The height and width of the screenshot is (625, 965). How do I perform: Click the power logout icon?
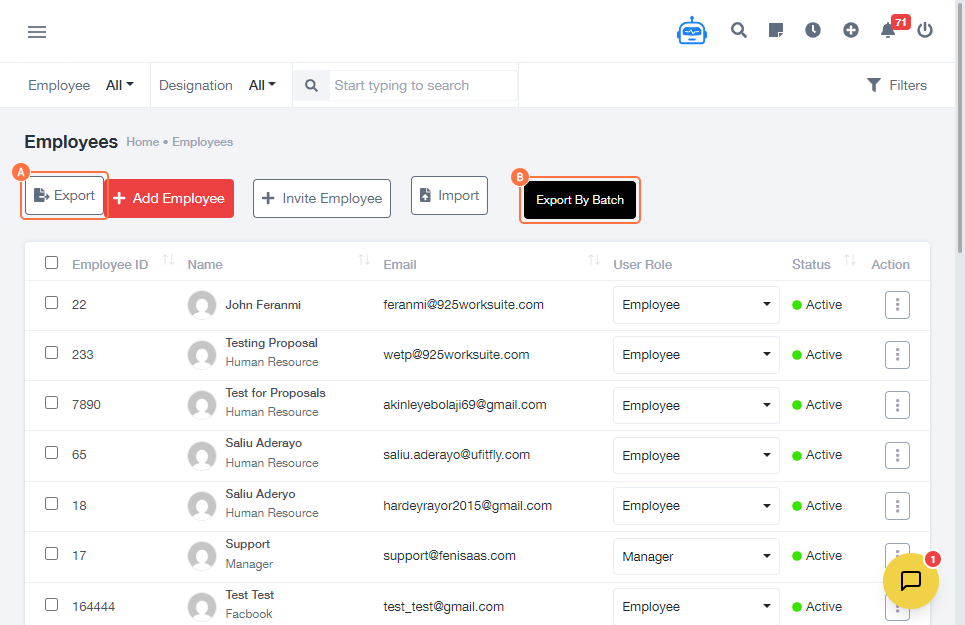[x=925, y=30]
